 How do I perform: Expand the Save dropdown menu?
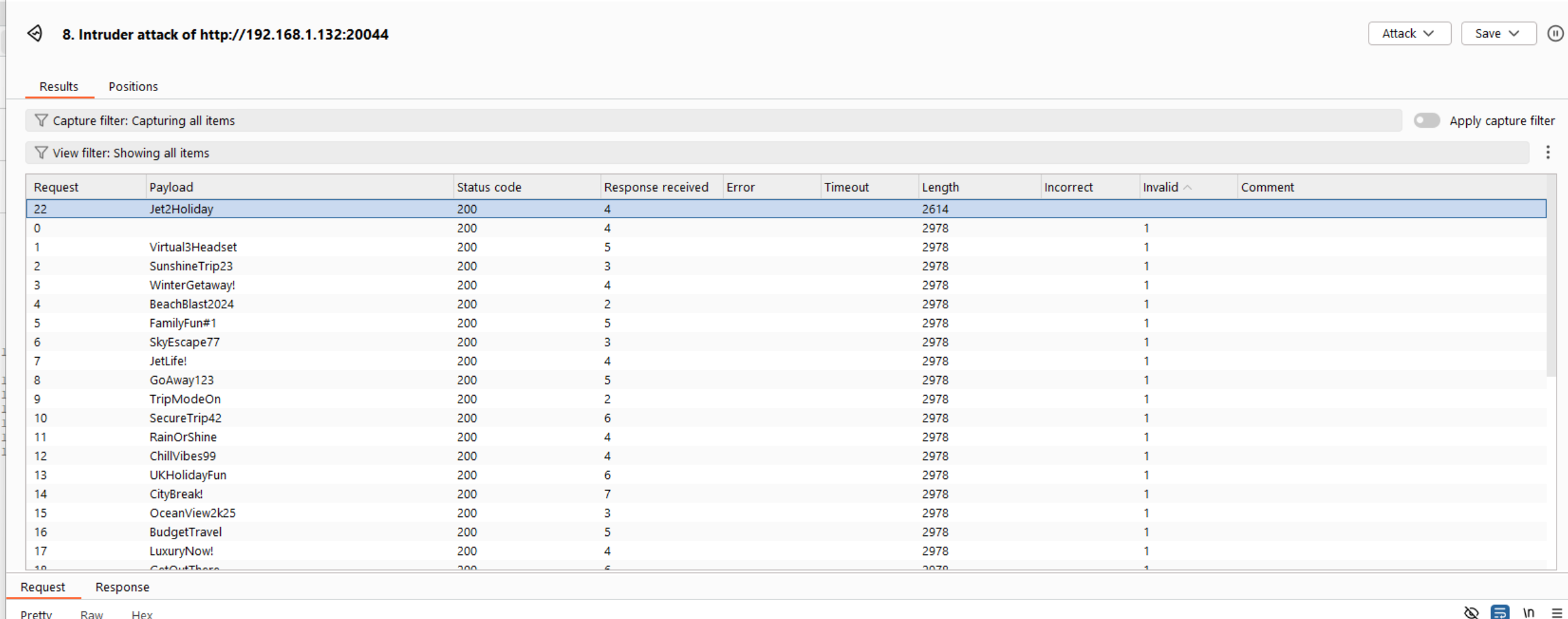tap(1498, 34)
